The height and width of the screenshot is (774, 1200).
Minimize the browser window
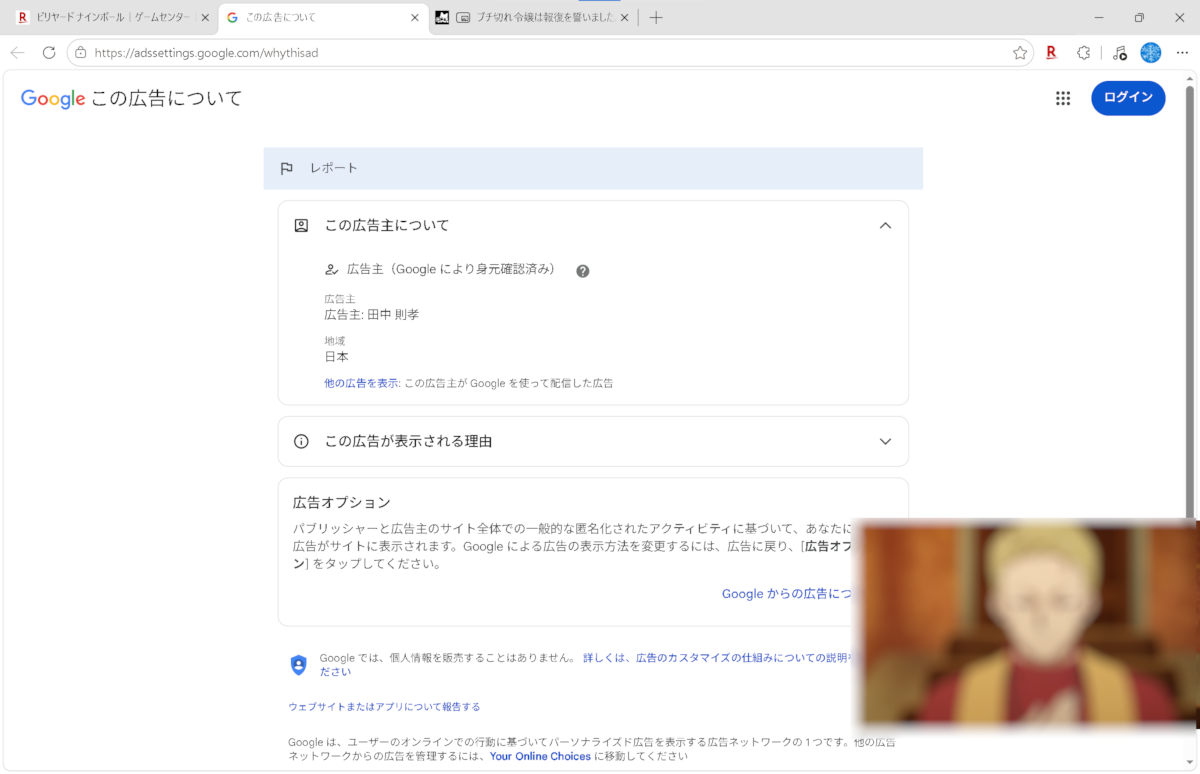click(1100, 18)
